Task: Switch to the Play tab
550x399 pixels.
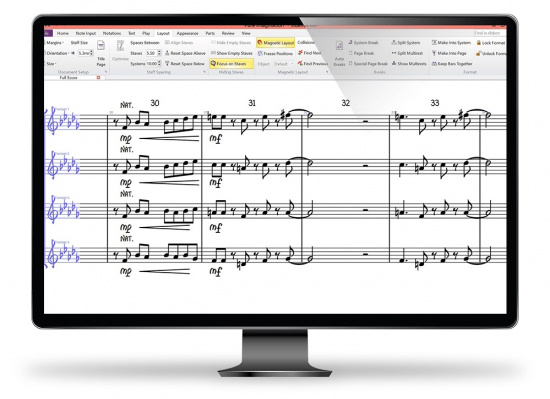Action: coord(146,33)
